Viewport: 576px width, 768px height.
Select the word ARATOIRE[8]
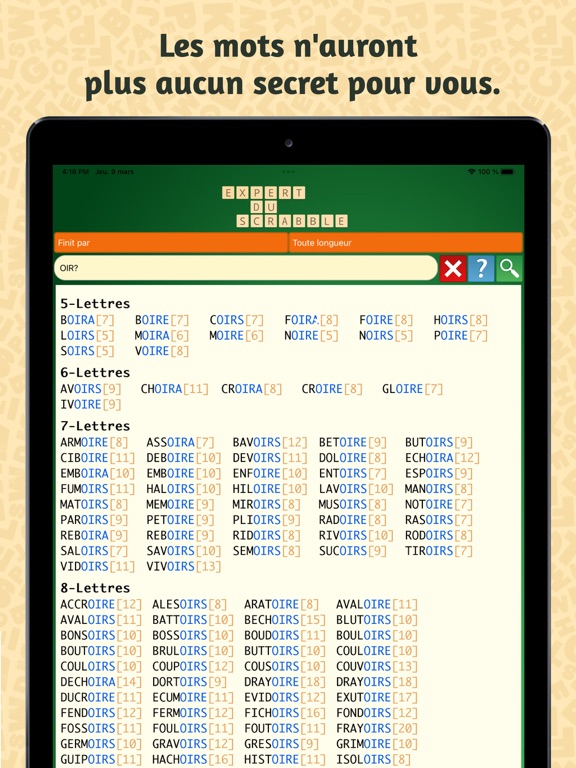tap(282, 604)
